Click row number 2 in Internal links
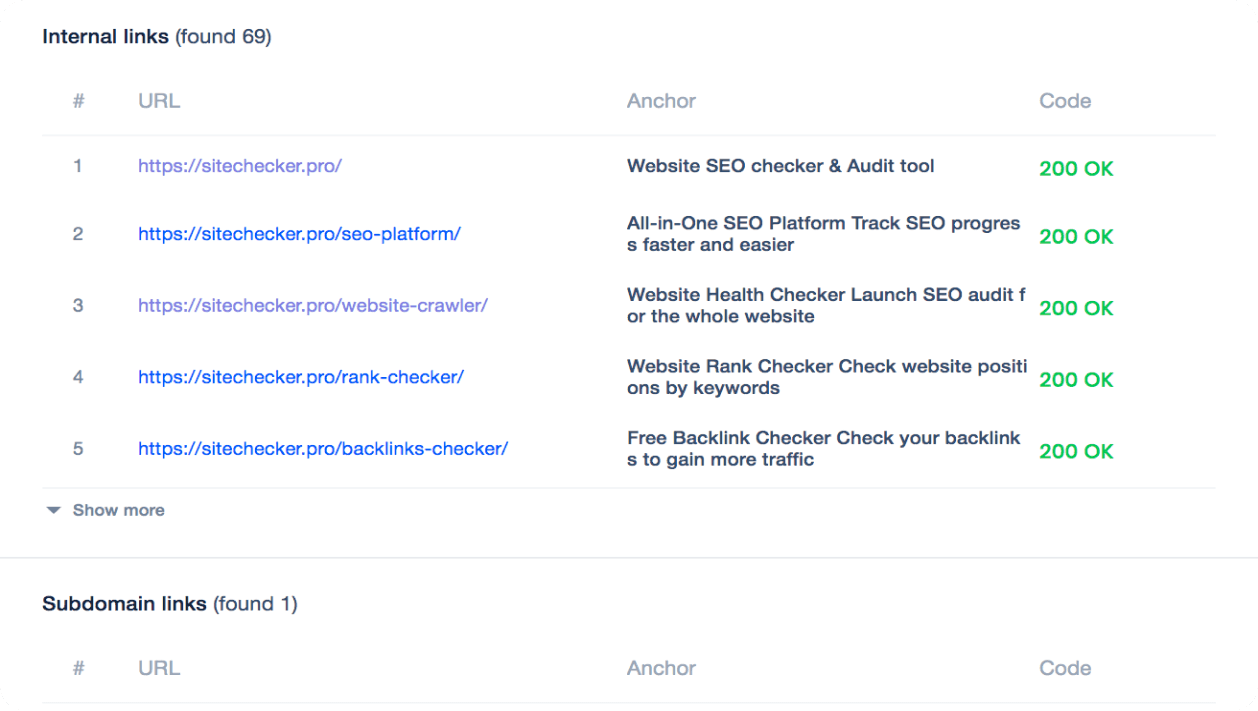The height and width of the screenshot is (711, 1258). tap(78, 235)
